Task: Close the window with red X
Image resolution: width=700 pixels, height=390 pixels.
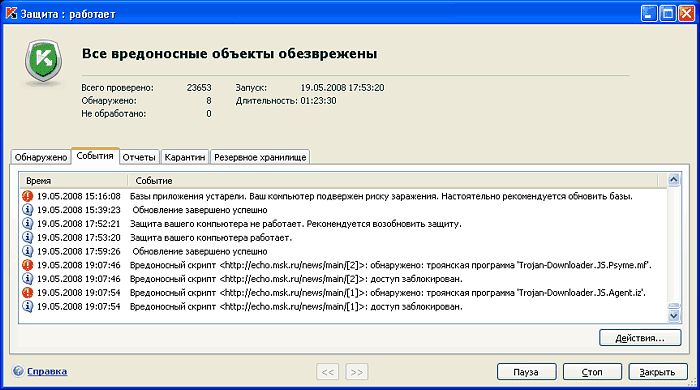Action: tap(687, 13)
